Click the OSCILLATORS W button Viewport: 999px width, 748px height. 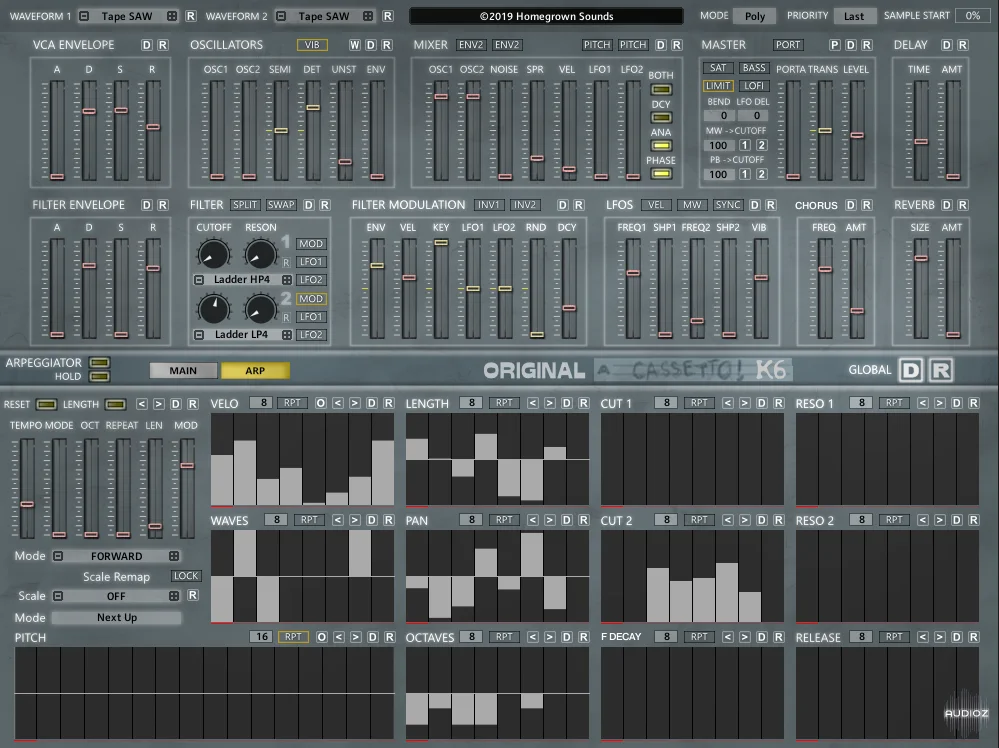[354, 45]
